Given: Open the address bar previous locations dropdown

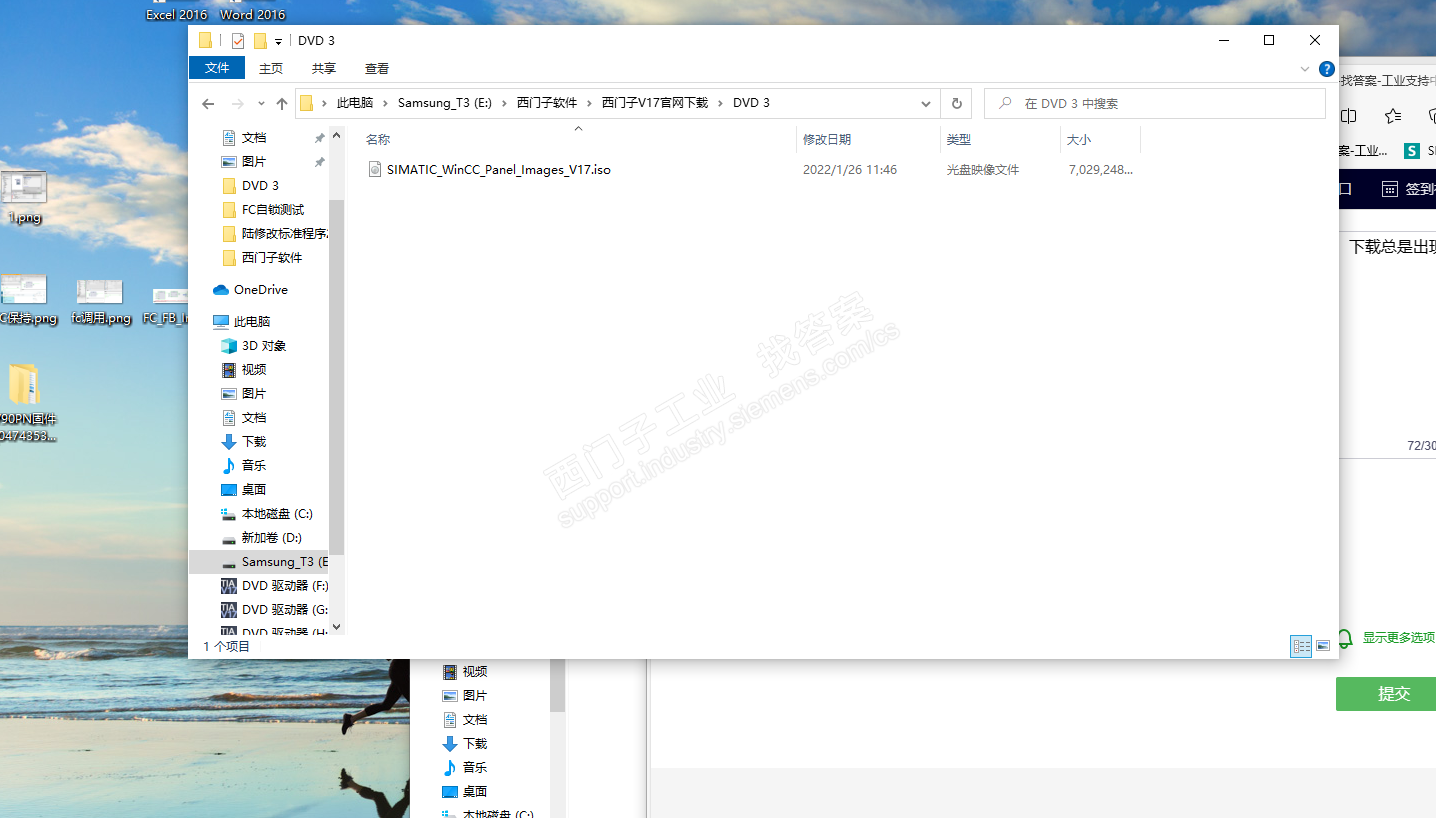Looking at the screenshot, I should [926, 103].
